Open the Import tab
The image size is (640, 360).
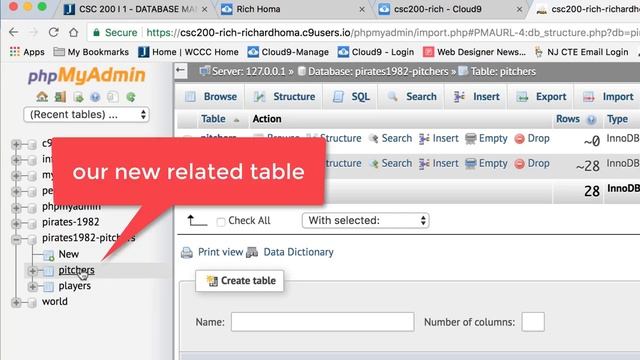(608, 97)
